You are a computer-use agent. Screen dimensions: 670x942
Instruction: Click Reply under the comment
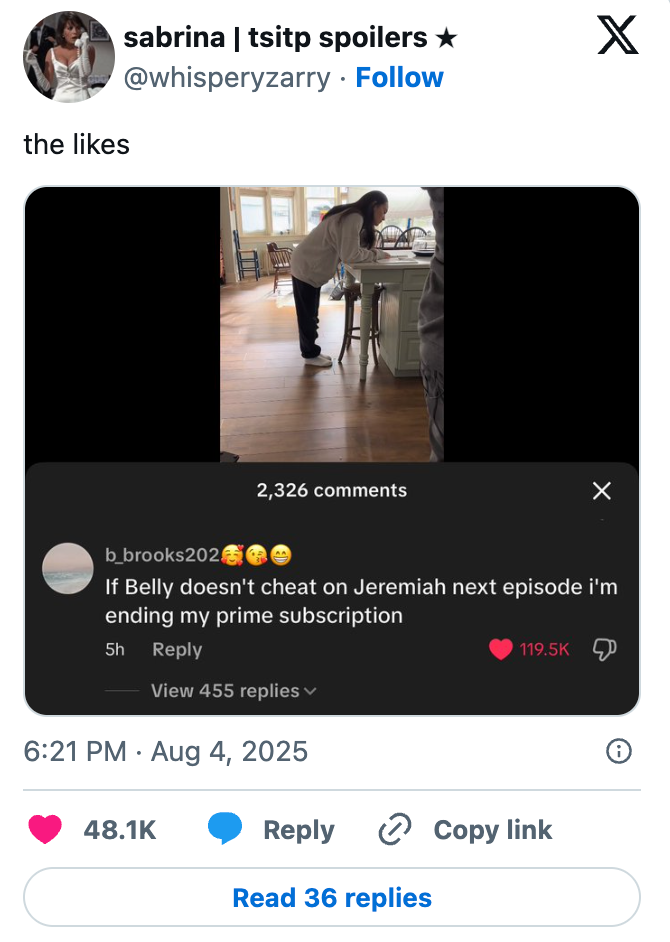coord(177,649)
